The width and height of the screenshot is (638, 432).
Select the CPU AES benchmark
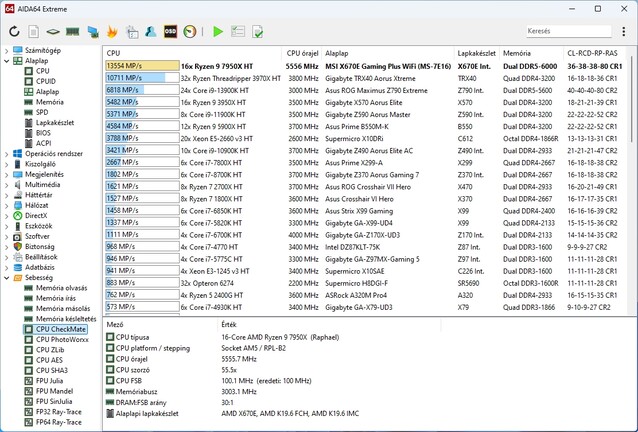pos(49,360)
